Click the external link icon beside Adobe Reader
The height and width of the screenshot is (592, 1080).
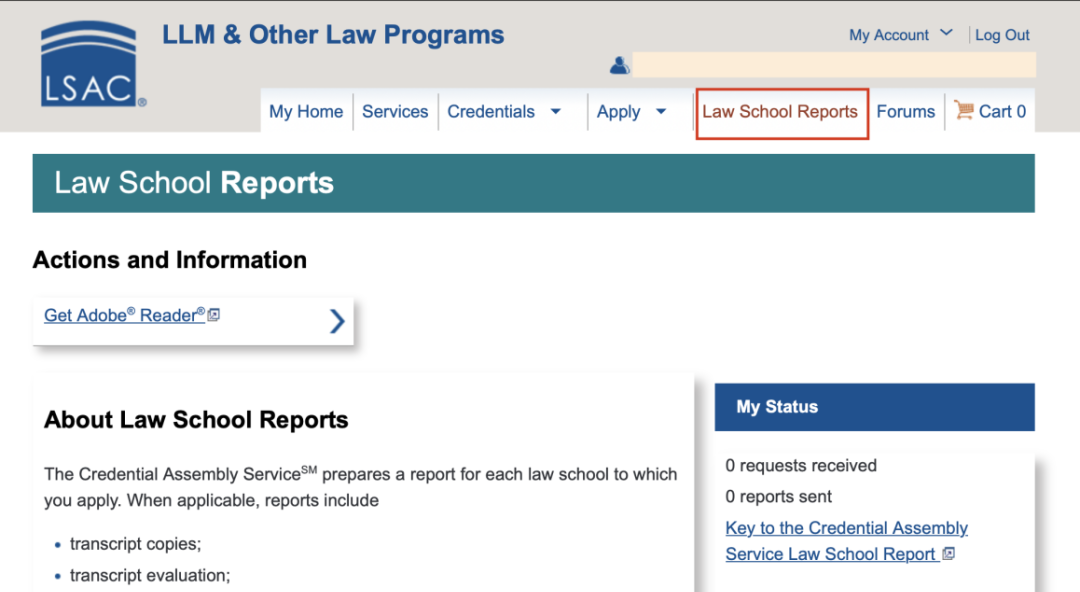pyautogui.click(x=214, y=315)
